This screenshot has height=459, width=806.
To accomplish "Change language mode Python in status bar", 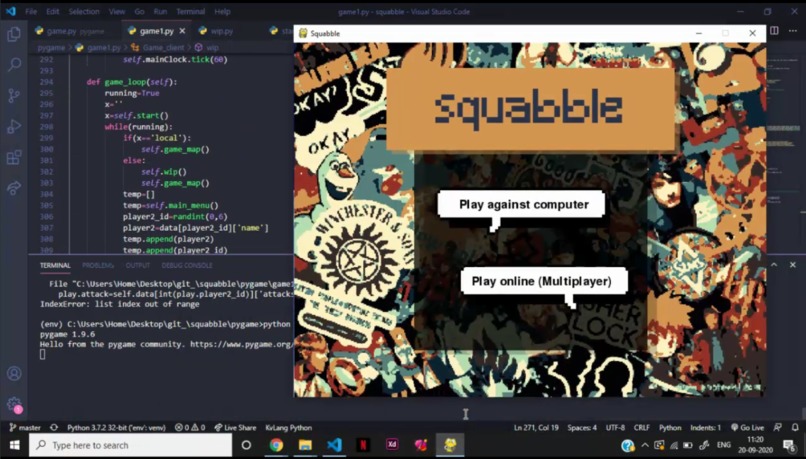I will pos(670,428).
